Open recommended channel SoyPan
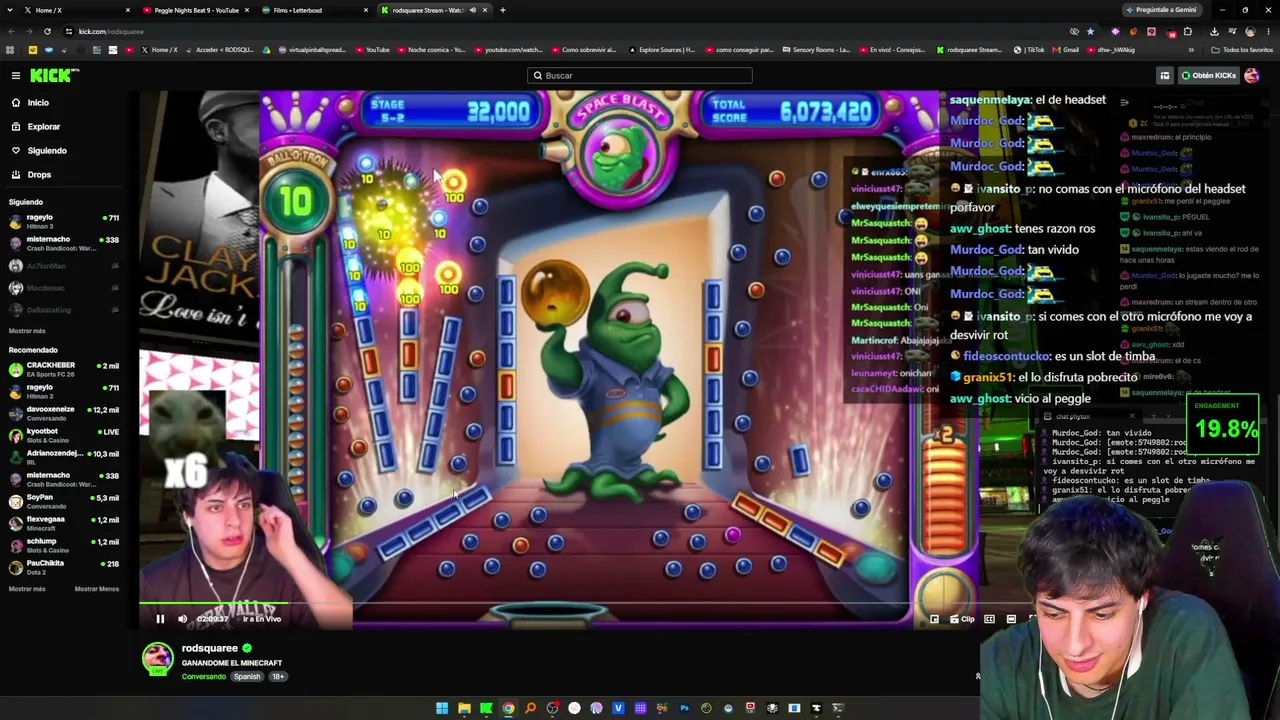The image size is (1280, 720). (64, 501)
